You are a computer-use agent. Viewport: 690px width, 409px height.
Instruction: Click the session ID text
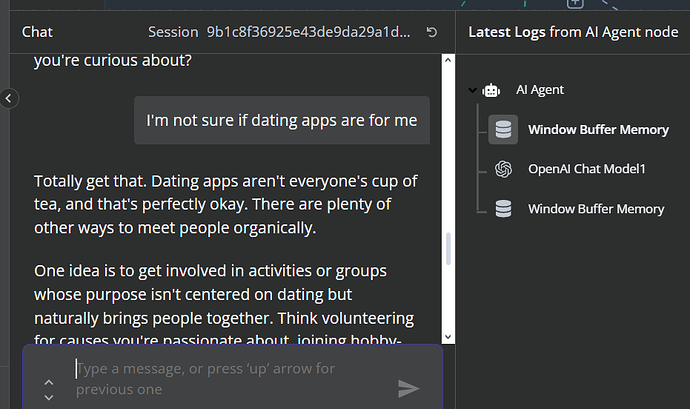pos(308,32)
